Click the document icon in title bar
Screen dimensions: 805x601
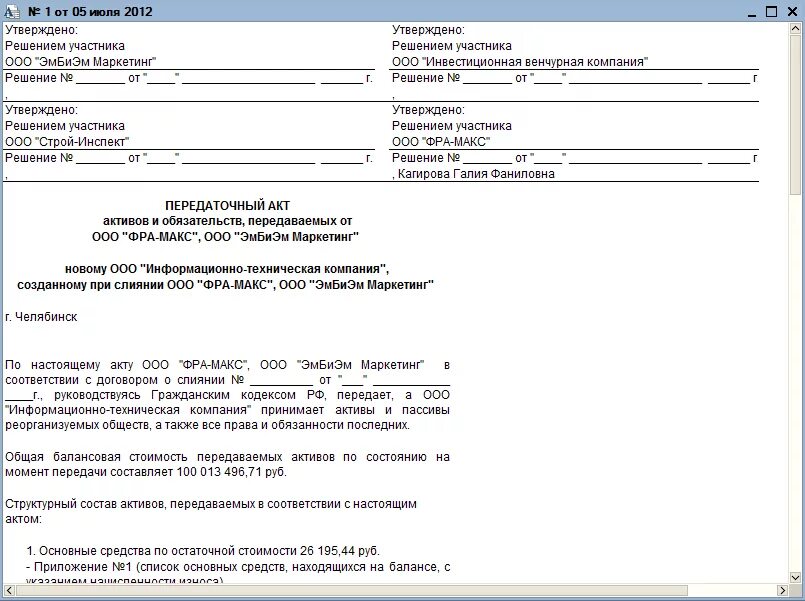[11, 11]
